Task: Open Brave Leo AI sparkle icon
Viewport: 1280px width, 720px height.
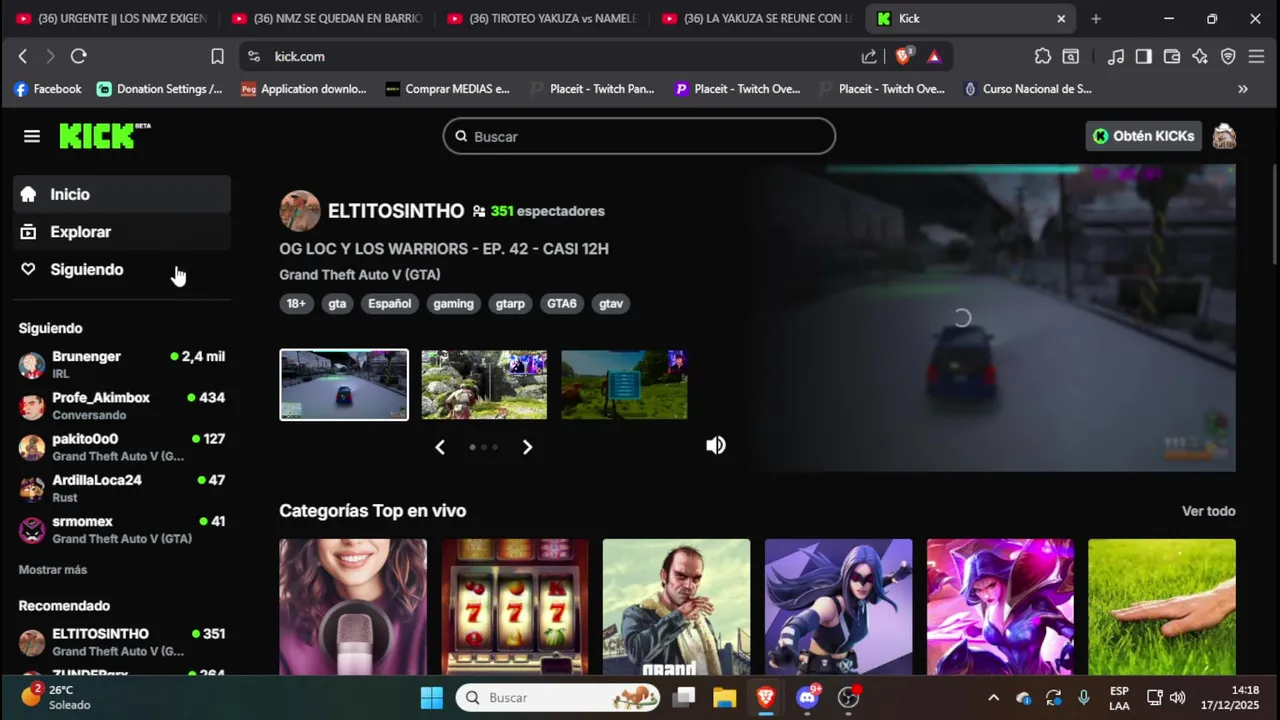Action: click(x=1200, y=57)
